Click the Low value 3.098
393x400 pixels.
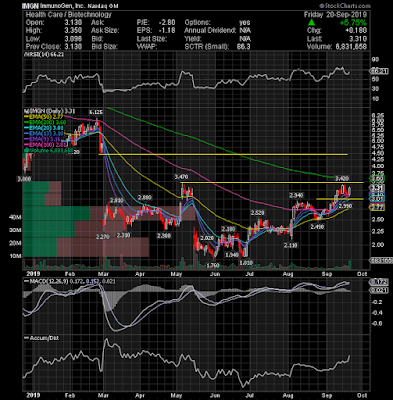[x=72, y=39]
